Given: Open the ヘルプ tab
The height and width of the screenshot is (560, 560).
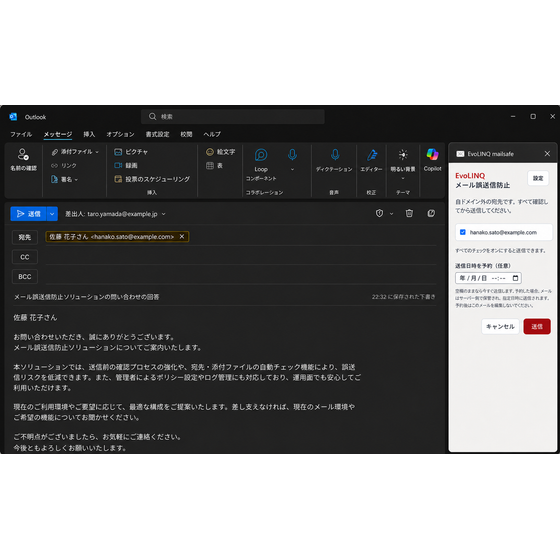Looking at the screenshot, I should (212, 134).
